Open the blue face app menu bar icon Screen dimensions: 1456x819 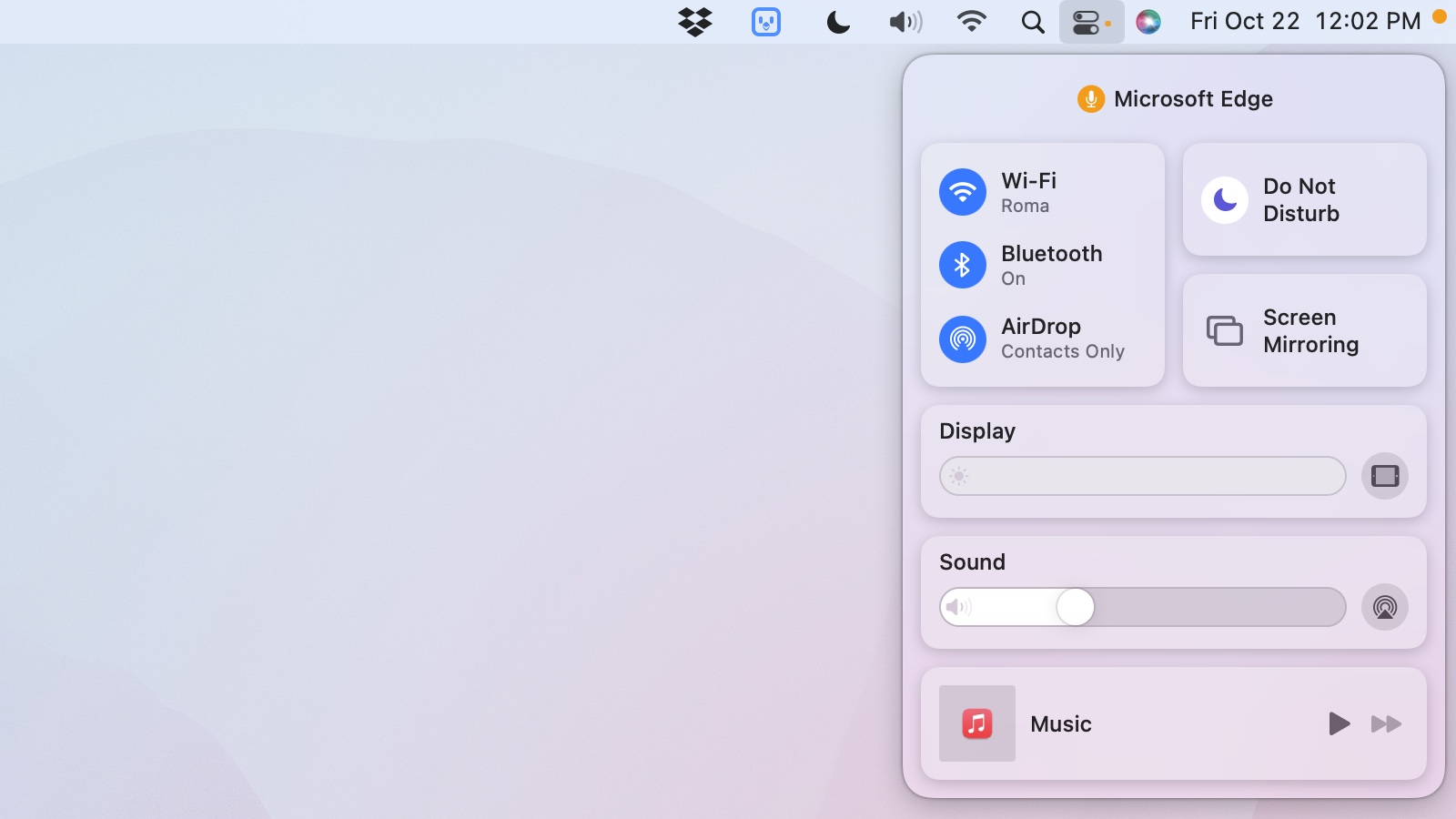(x=766, y=22)
